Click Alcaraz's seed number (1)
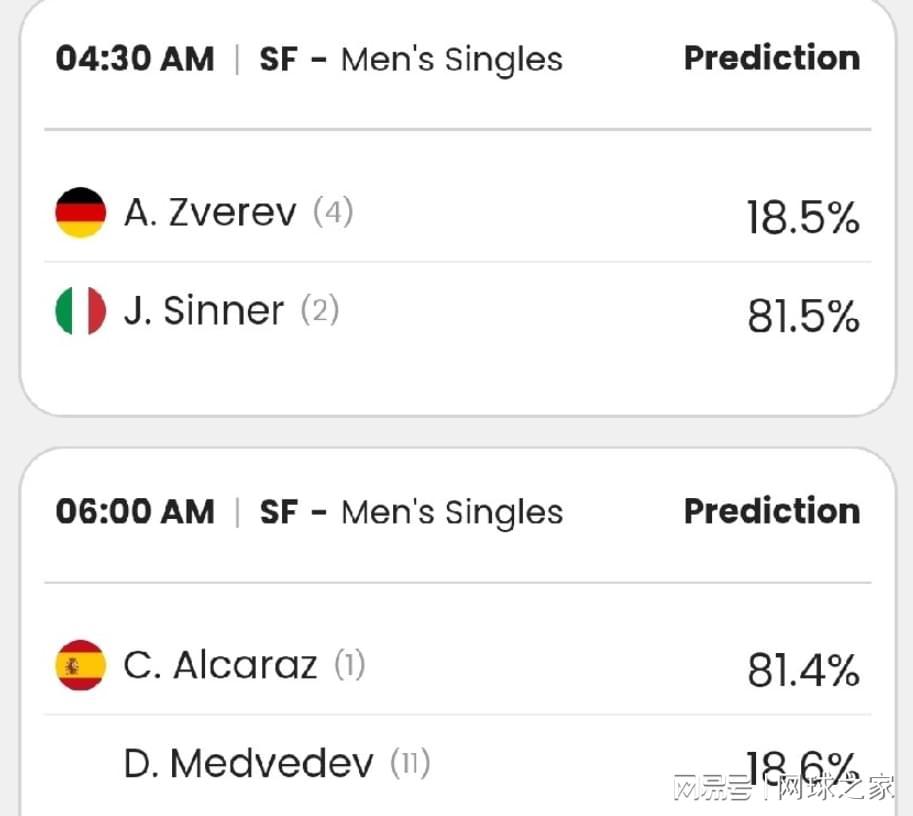The image size is (913, 816). (x=349, y=665)
